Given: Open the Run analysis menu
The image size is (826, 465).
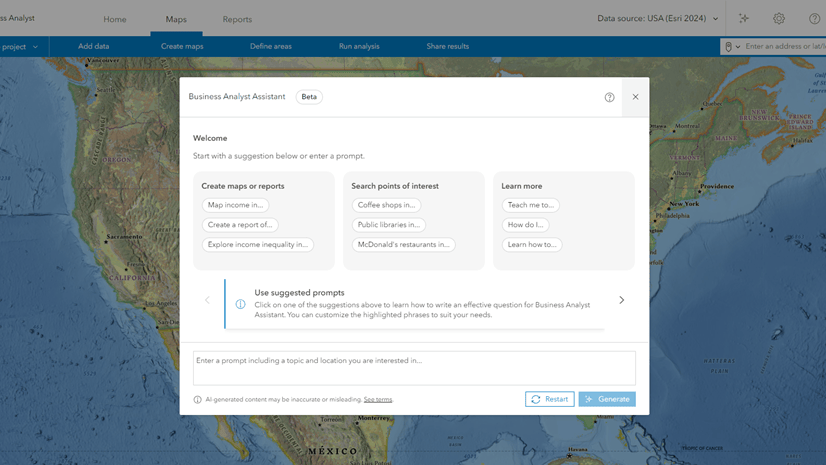Looking at the screenshot, I should point(359,46).
